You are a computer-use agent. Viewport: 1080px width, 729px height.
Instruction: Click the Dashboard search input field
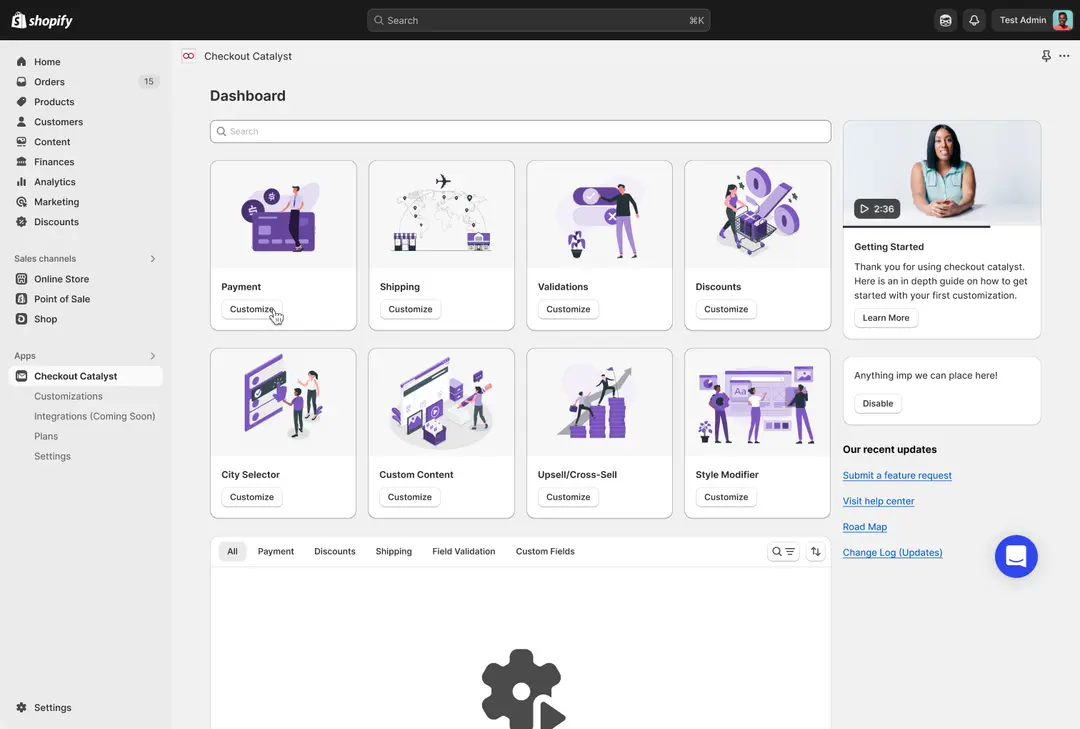tap(520, 132)
